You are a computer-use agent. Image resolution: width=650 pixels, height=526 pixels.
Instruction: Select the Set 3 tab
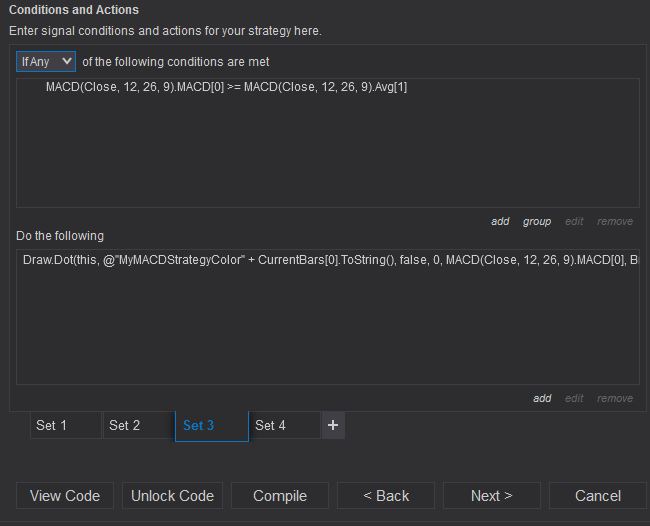(211, 425)
